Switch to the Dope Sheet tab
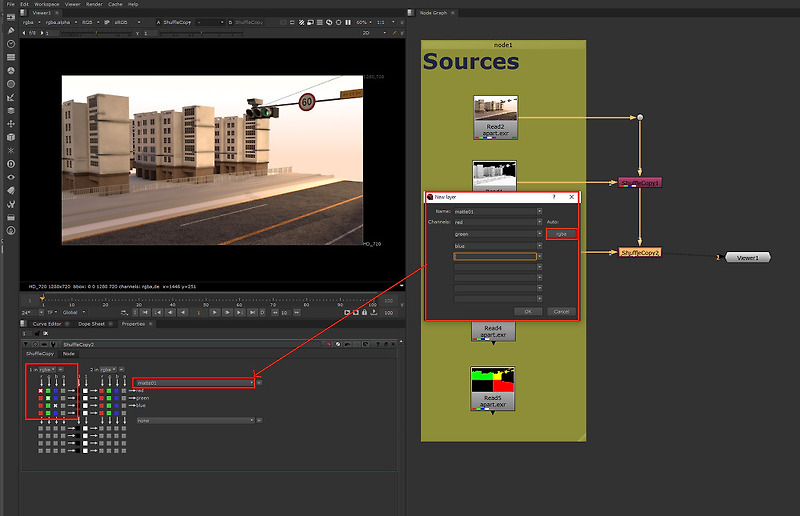Image resolution: width=800 pixels, height=516 pixels. point(91,324)
